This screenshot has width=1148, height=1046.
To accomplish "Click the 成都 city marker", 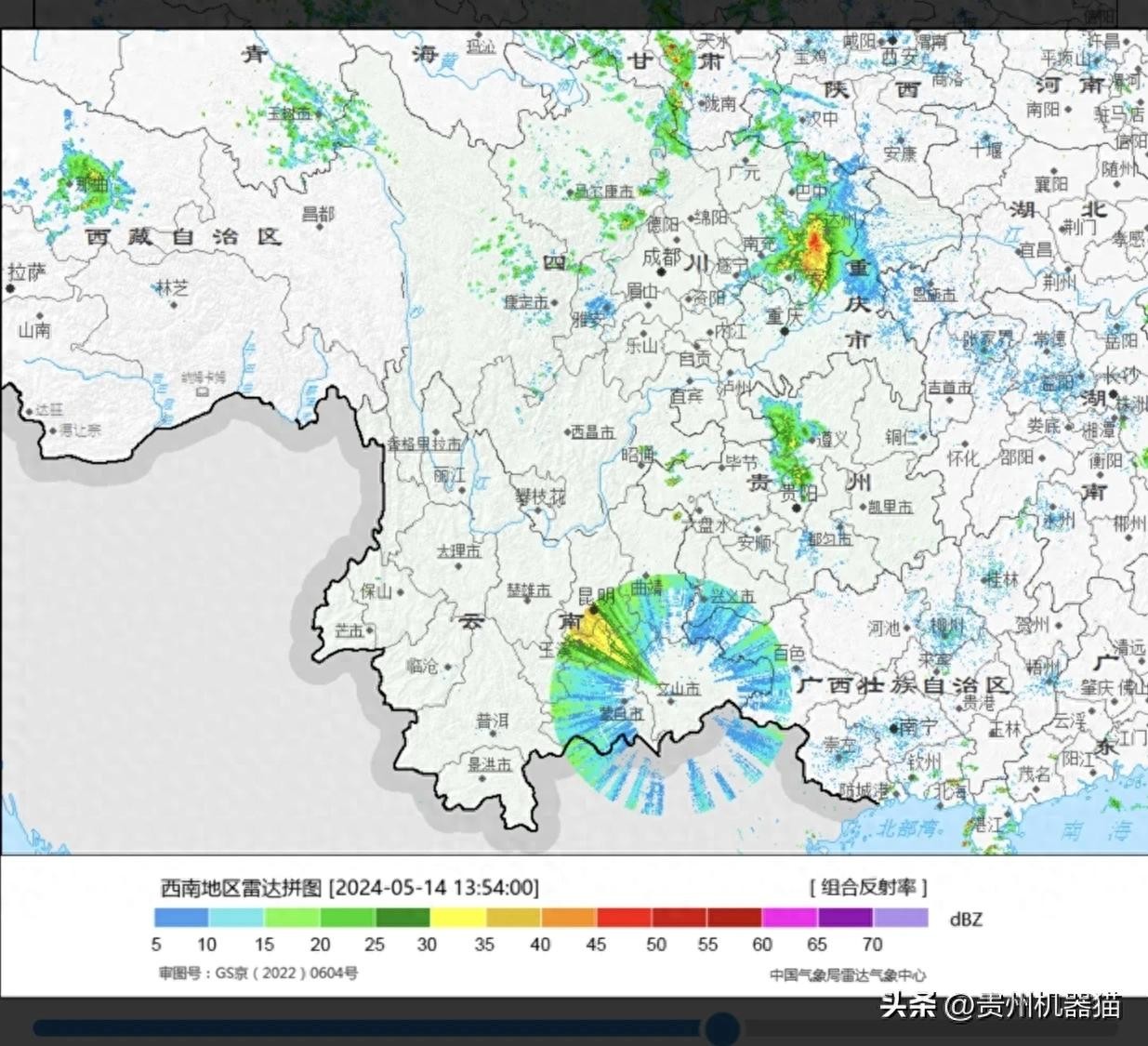I will (664, 259).
